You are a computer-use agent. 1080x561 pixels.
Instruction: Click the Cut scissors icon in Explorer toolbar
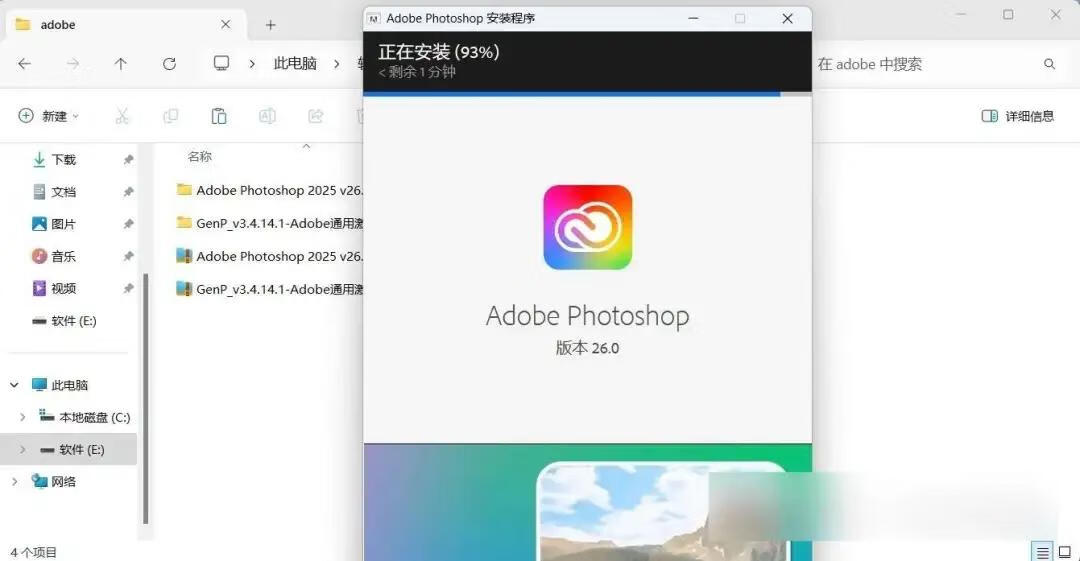click(x=122, y=116)
